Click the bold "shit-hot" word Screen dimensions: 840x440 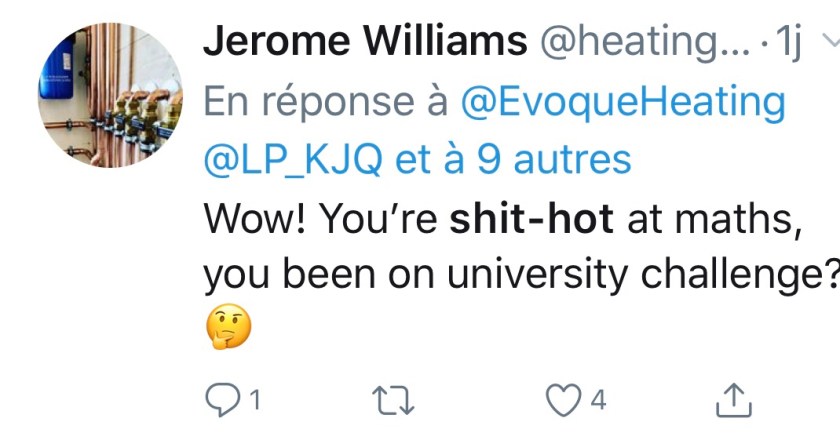pos(531,220)
